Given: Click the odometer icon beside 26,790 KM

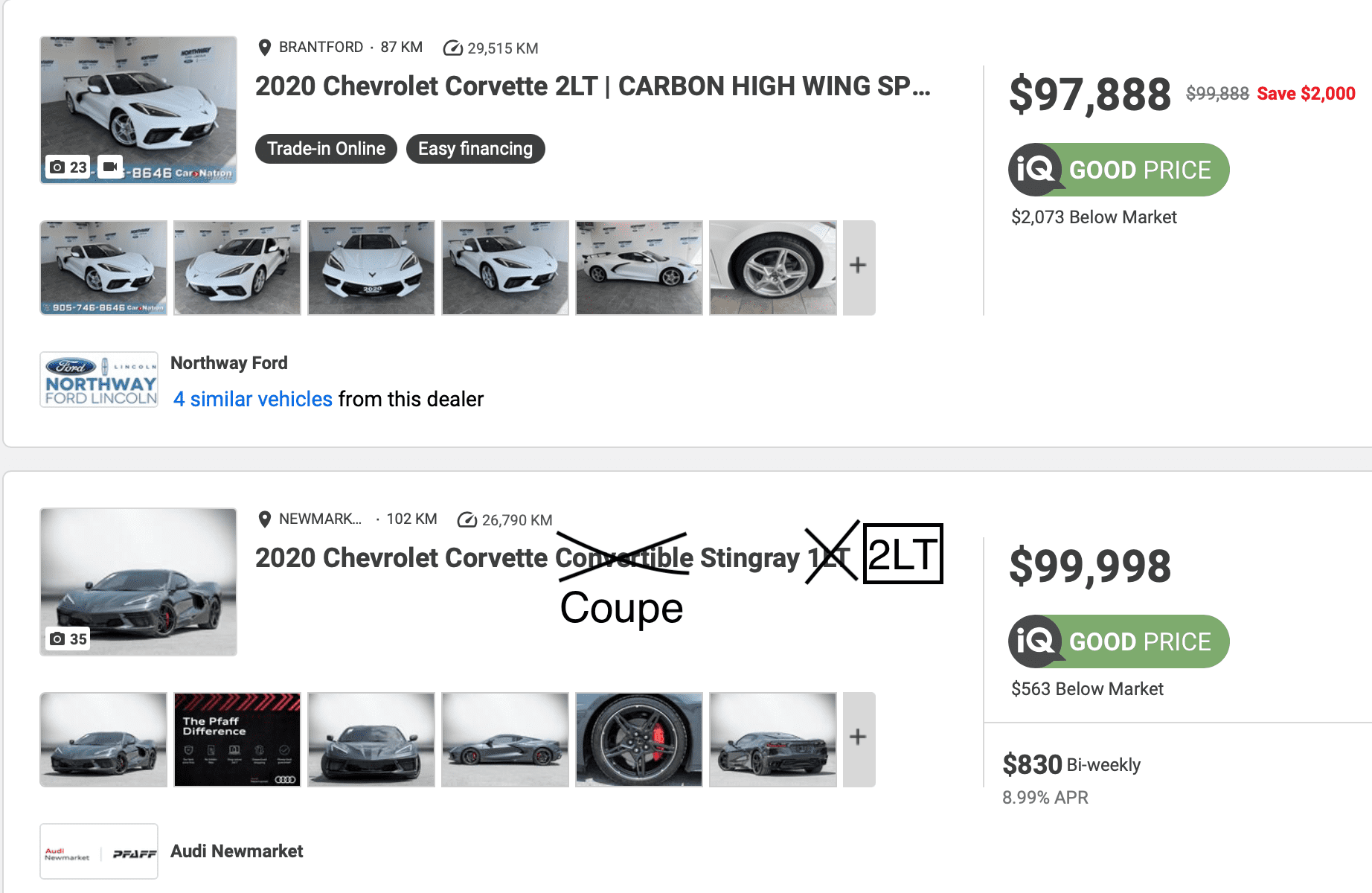Looking at the screenshot, I should (467, 520).
